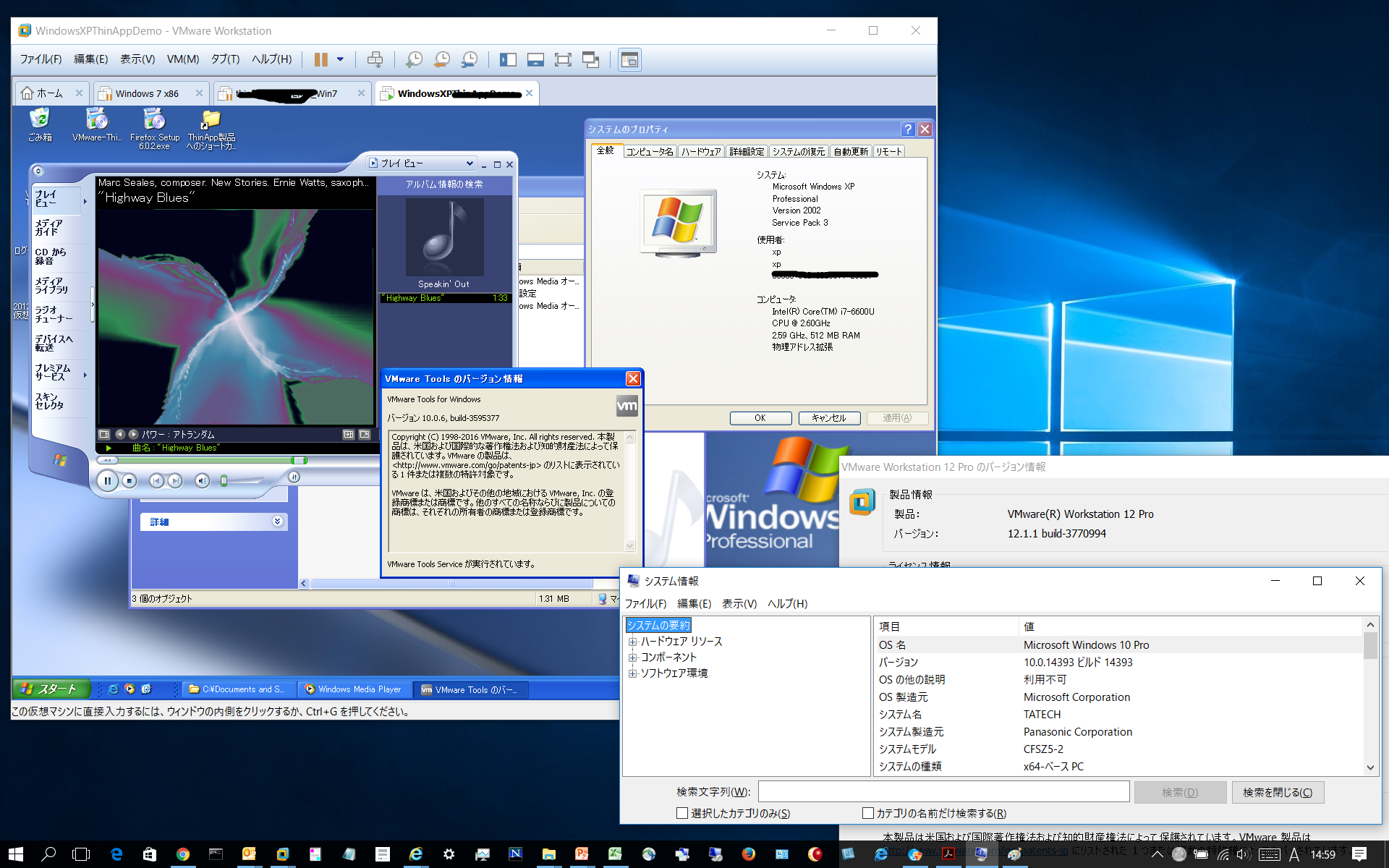Click the System Information list scrollbar down arrow

point(1370,767)
